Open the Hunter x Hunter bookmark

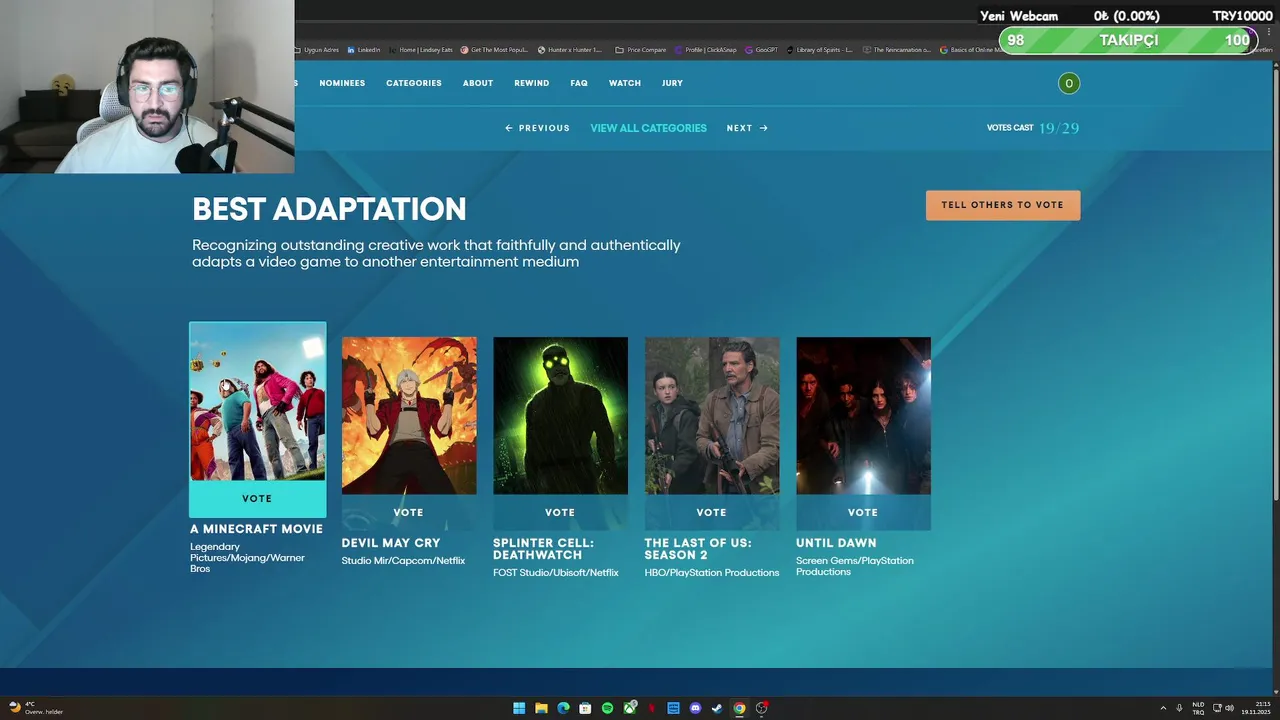570,50
